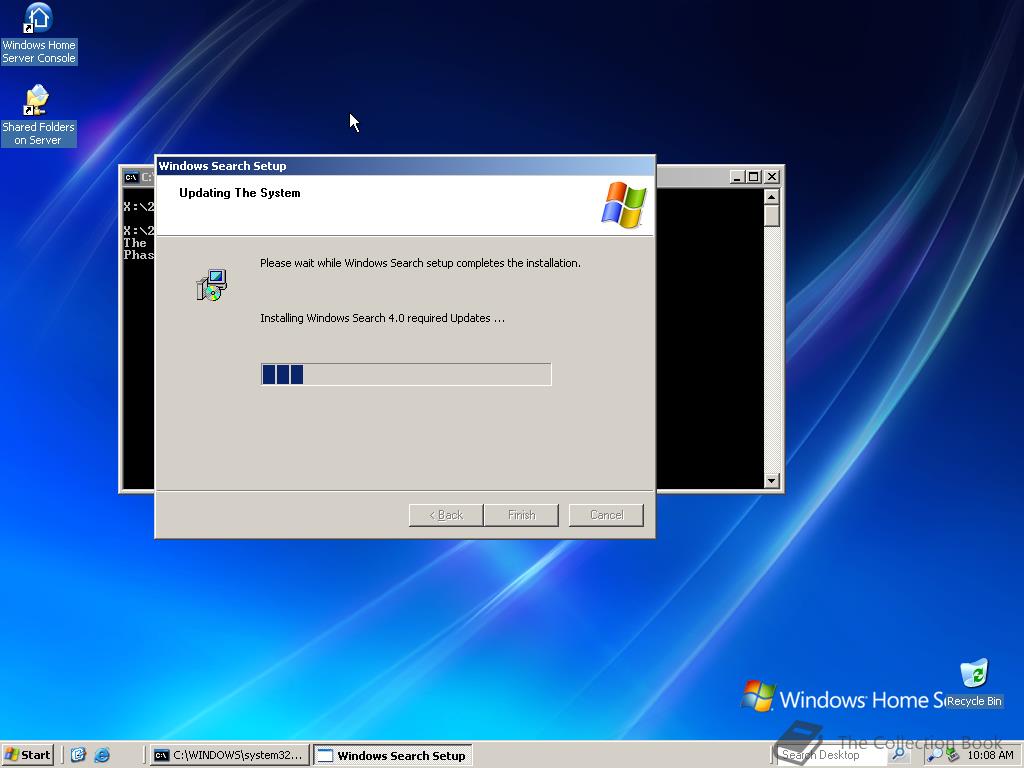Close the command prompt window
The image size is (1024, 768).
click(772, 177)
